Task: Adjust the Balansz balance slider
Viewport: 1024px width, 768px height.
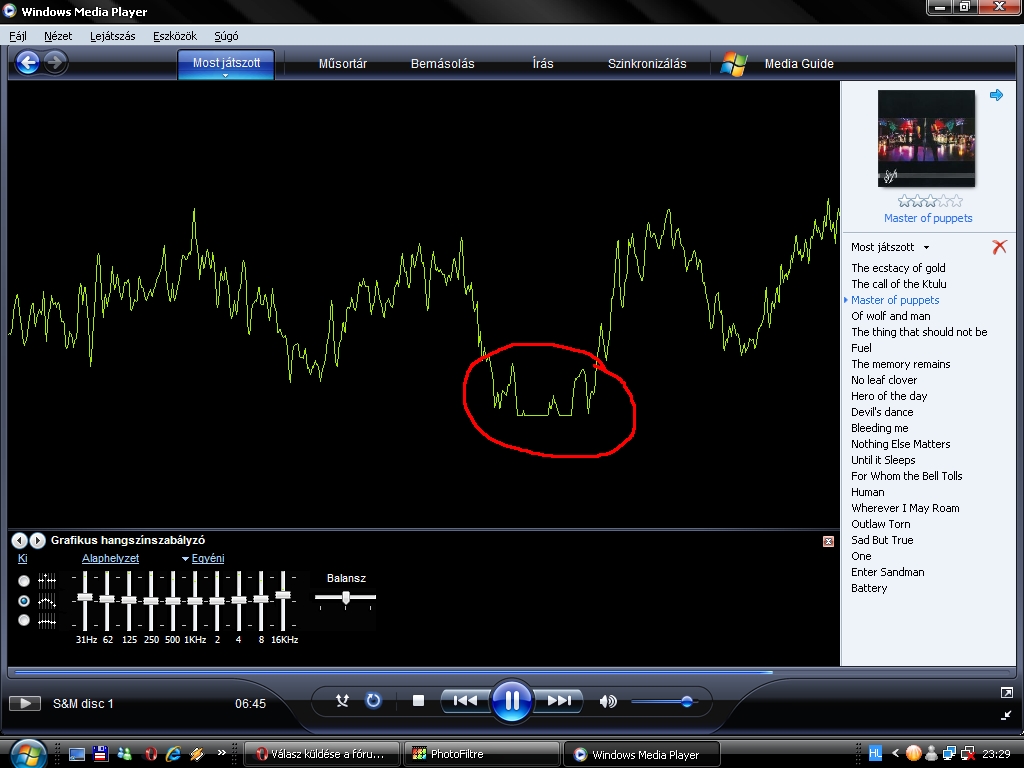Action: click(x=345, y=597)
